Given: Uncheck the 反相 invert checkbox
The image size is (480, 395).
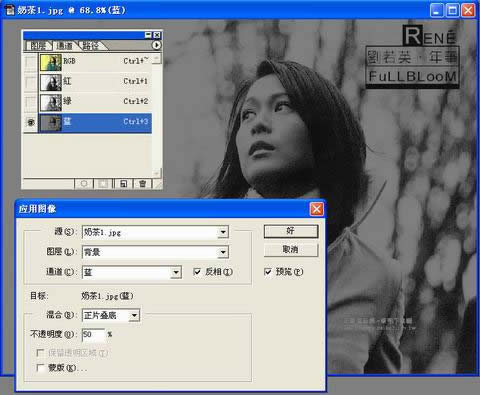Looking at the screenshot, I should pyautogui.click(x=197, y=272).
